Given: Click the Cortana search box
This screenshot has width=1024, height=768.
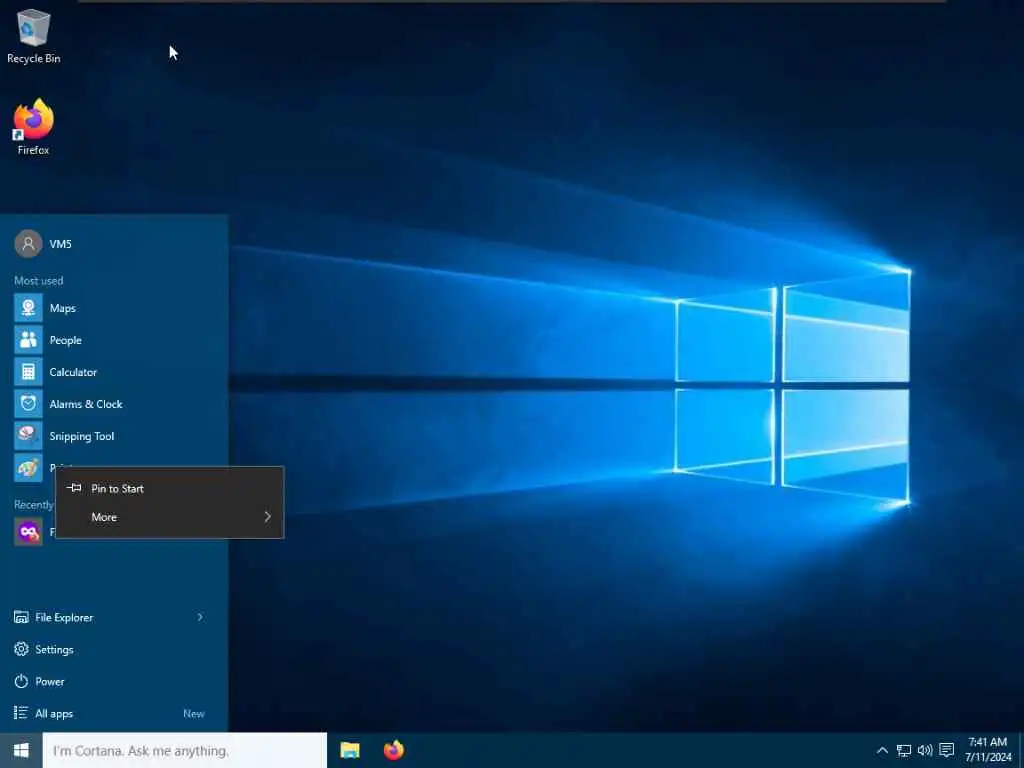Looking at the screenshot, I should pos(185,750).
